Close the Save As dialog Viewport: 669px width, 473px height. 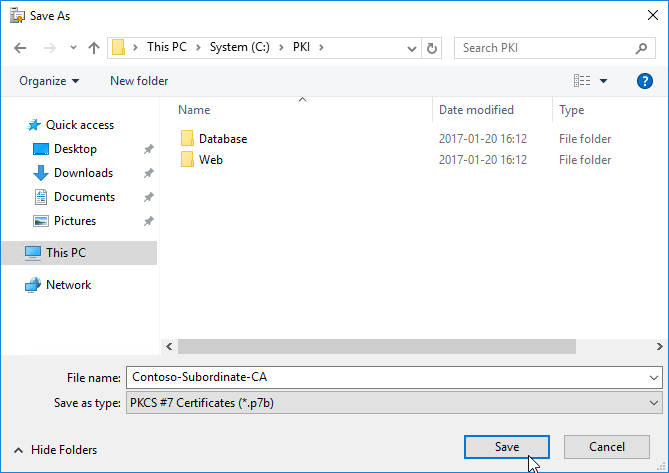click(x=652, y=15)
